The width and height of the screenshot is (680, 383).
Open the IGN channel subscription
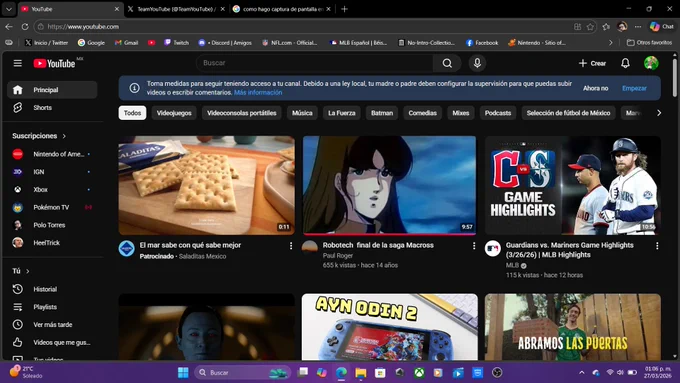(52, 172)
